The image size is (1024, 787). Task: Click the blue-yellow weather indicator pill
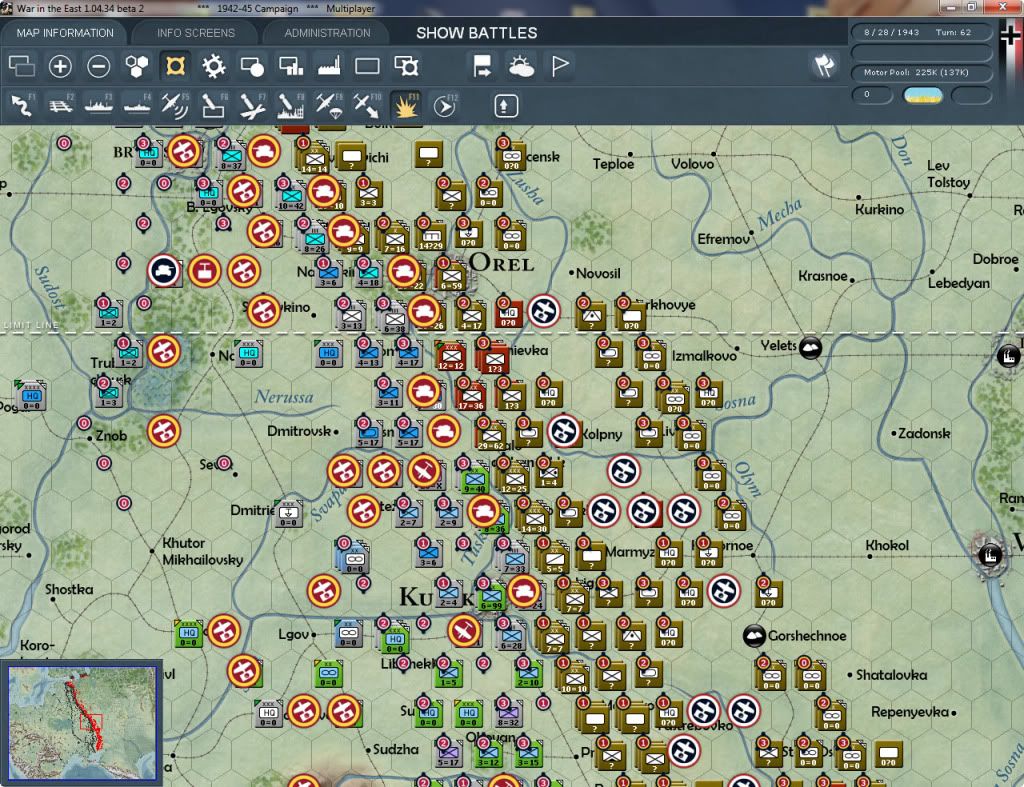[x=922, y=95]
